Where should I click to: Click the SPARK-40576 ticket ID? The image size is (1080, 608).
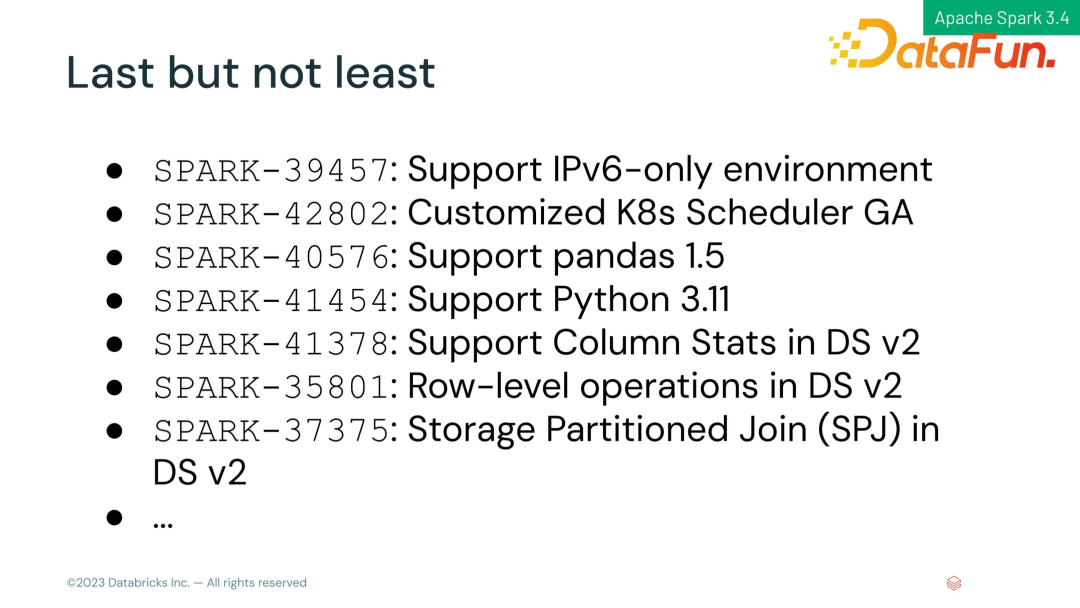coord(271,258)
